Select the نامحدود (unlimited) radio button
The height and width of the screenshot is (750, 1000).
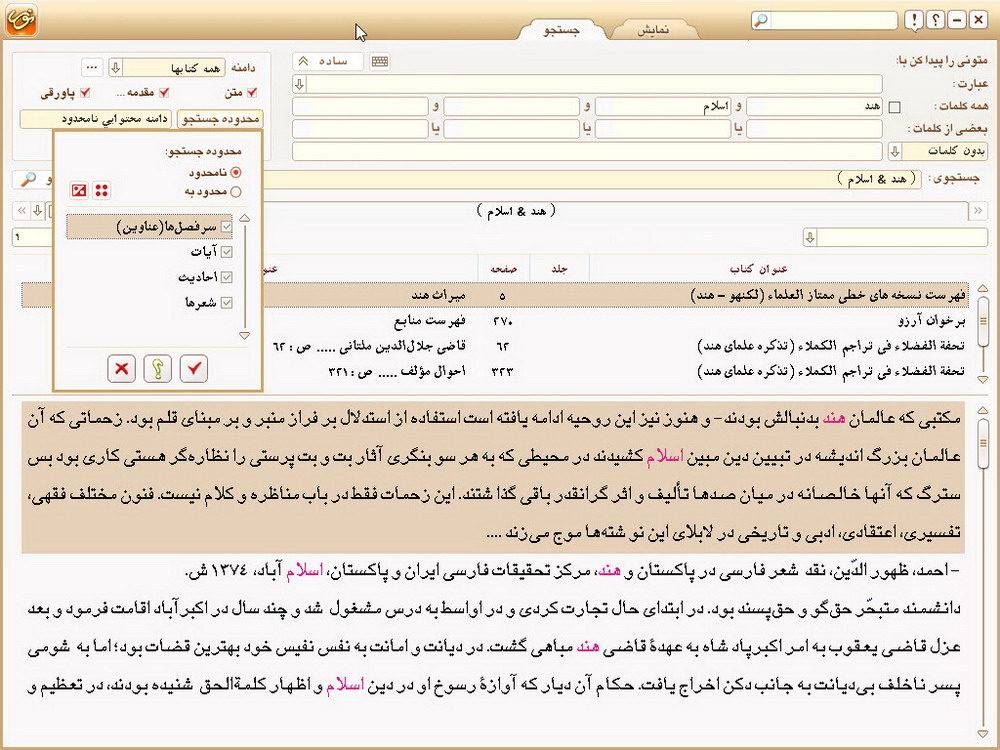[x=236, y=172]
